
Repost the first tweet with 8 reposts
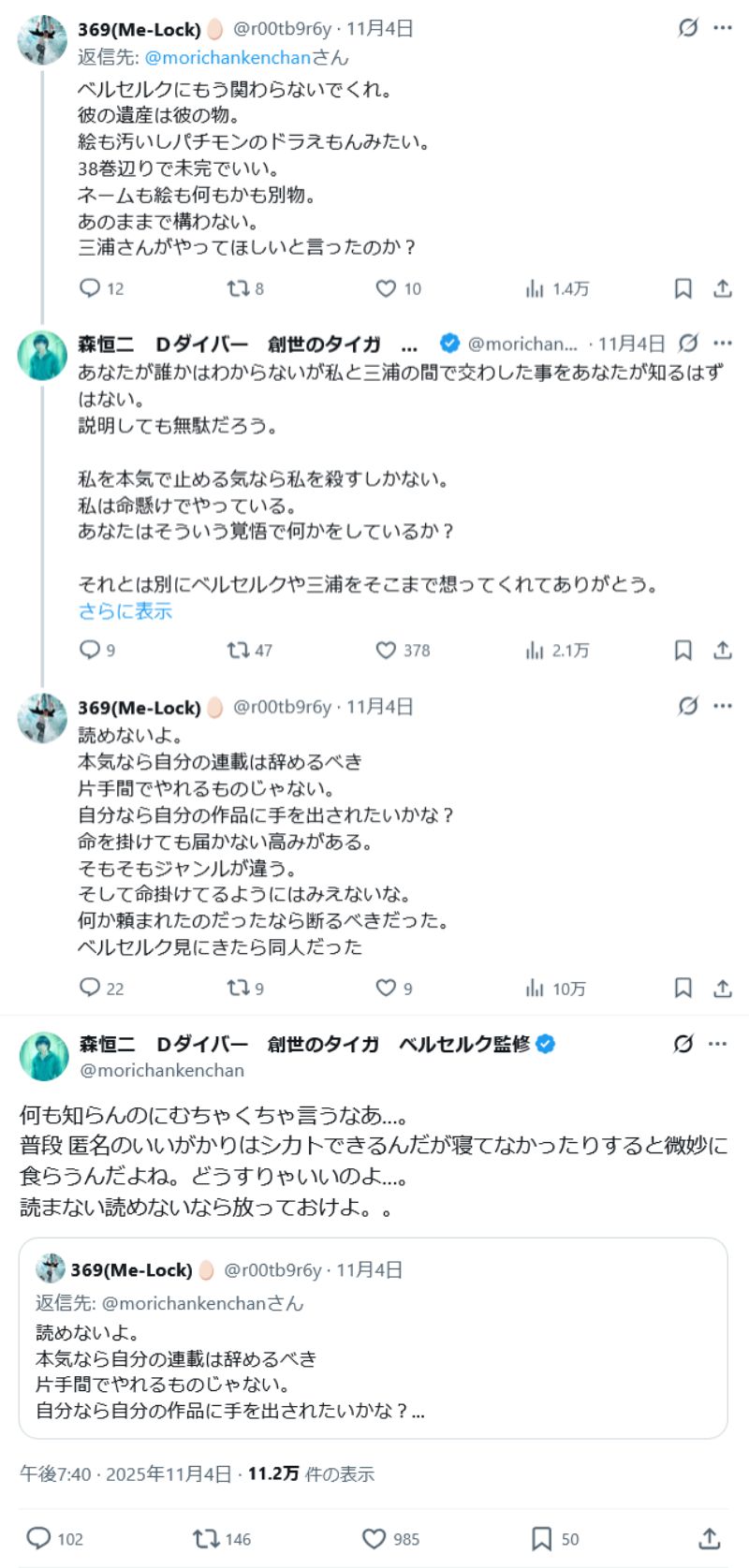point(238,288)
